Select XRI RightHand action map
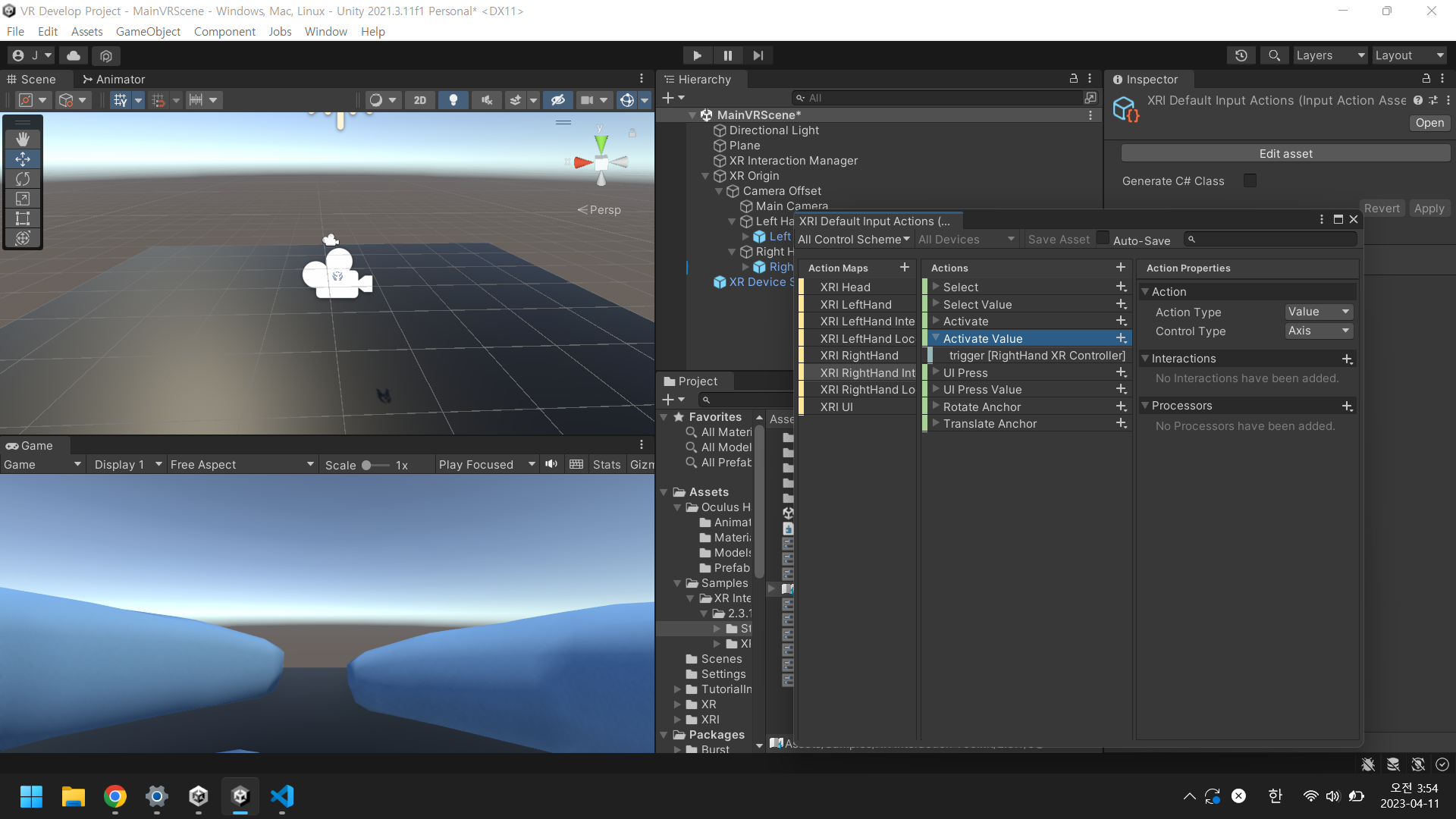The height and width of the screenshot is (819, 1456). pos(858,355)
